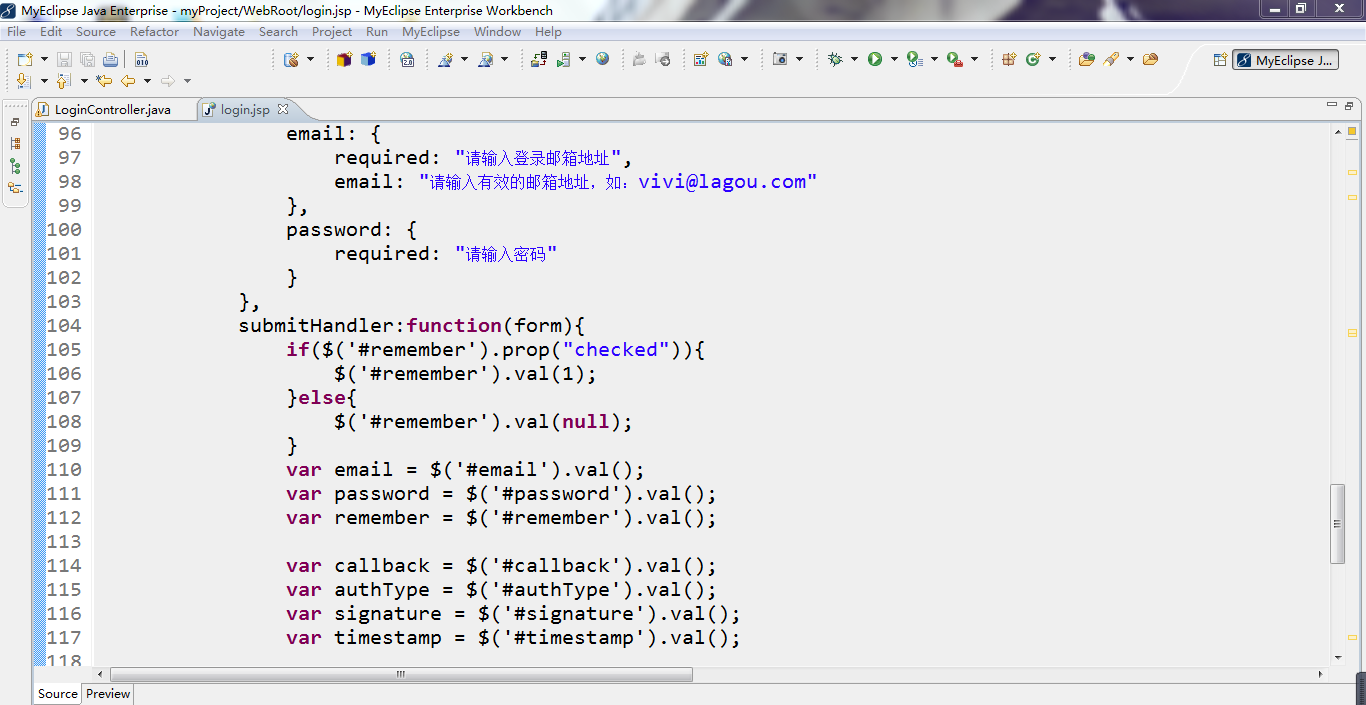1366x705 pixels.
Task: Close the login.jsp editor tab
Action: pyautogui.click(x=283, y=109)
